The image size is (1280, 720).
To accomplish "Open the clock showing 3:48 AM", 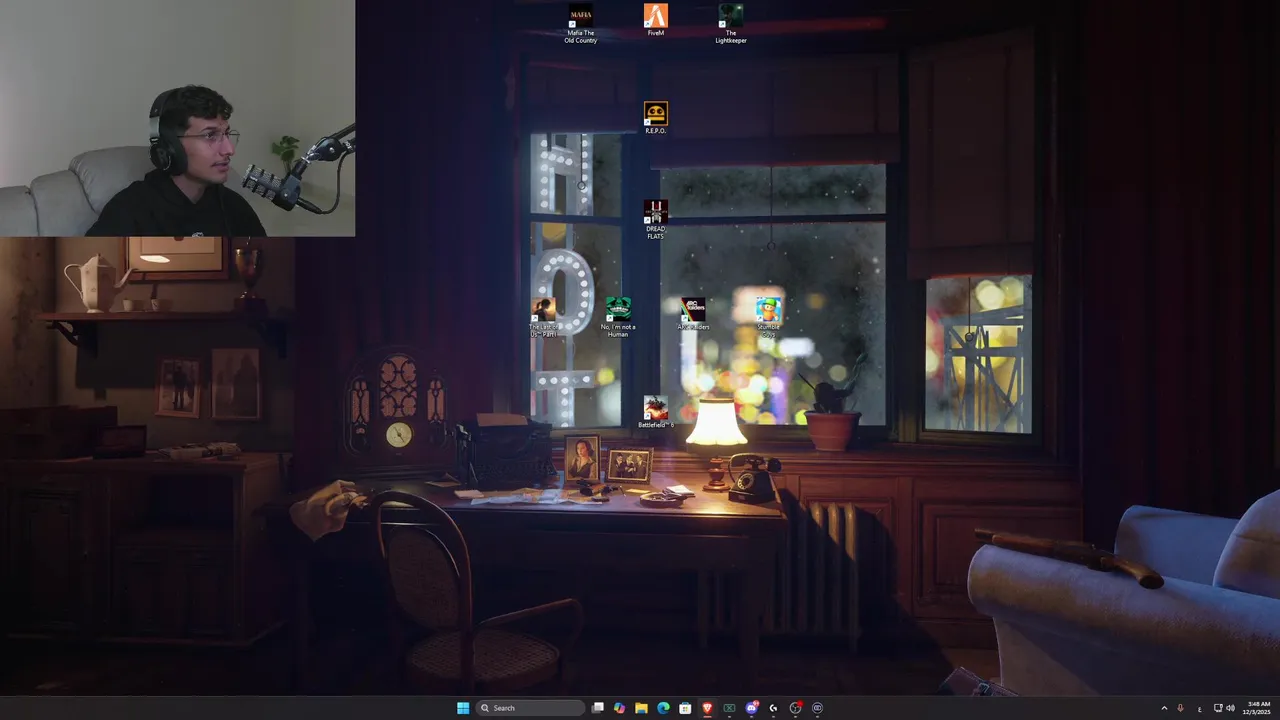I will [x=1259, y=708].
